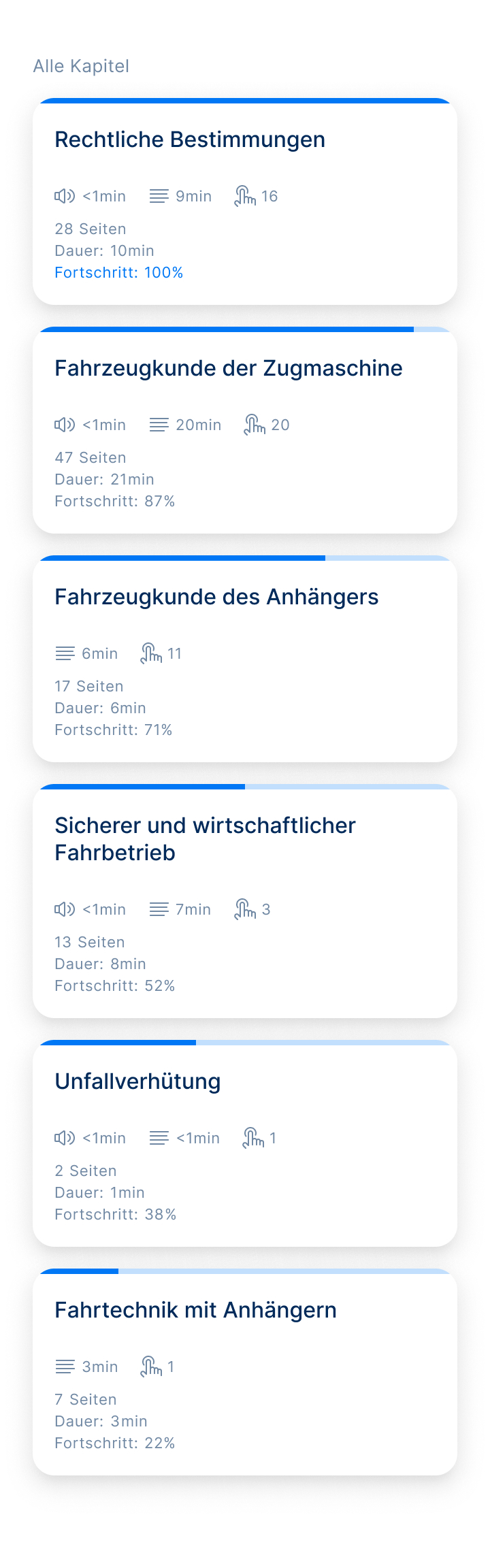This screenshot has width=490, height=1568.
Task: Select the Fahrzeugkunde des Anhängers chapter title
Action: click(x=216, y=597)
